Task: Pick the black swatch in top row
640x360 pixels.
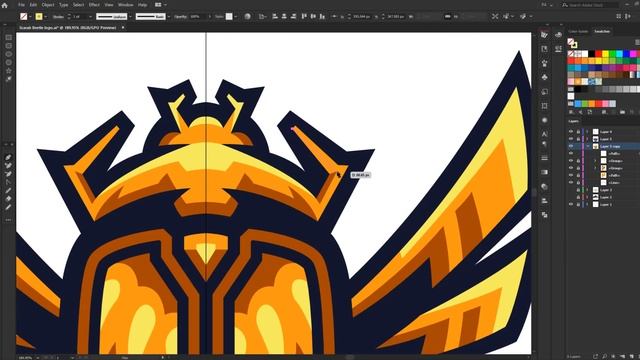Action: coord(591,53)
